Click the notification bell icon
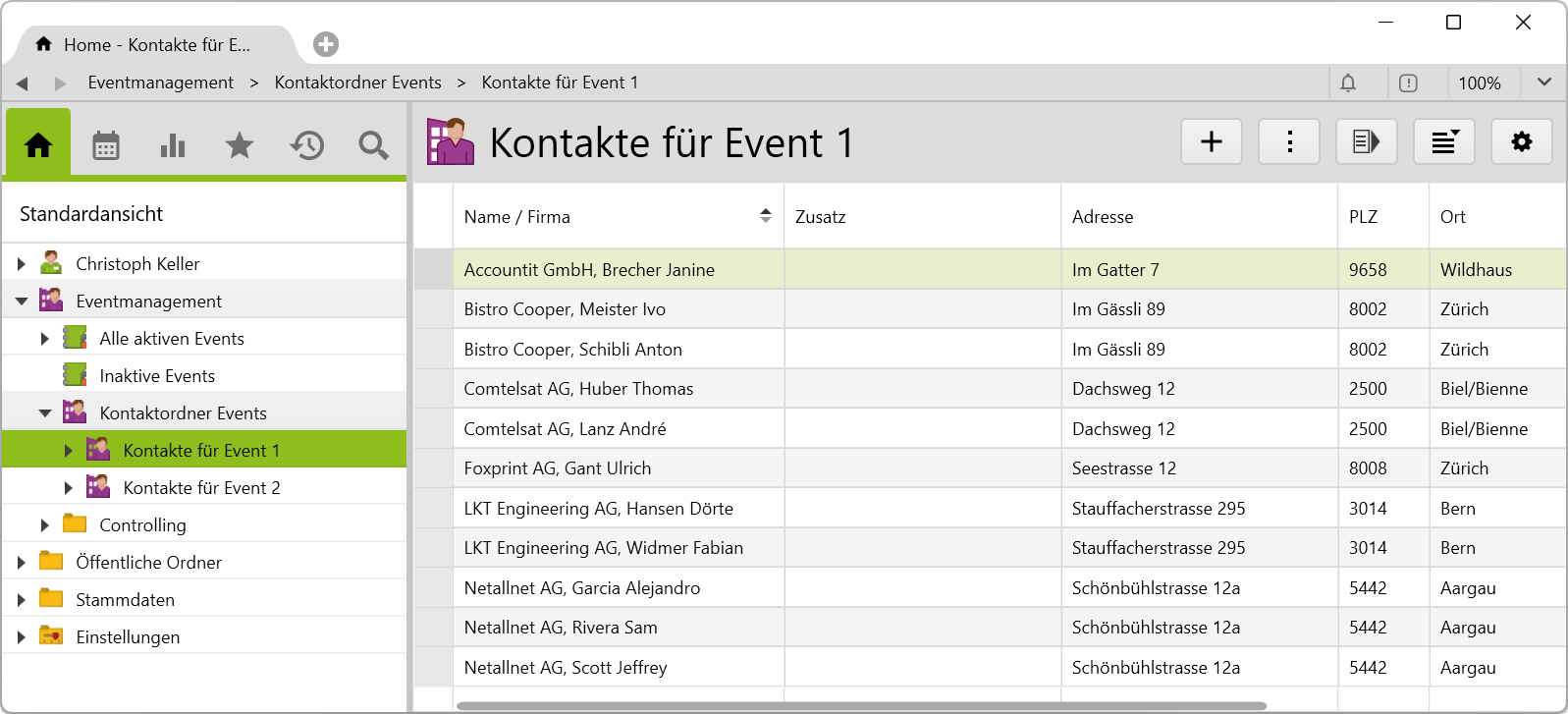 click(1348, 83)
